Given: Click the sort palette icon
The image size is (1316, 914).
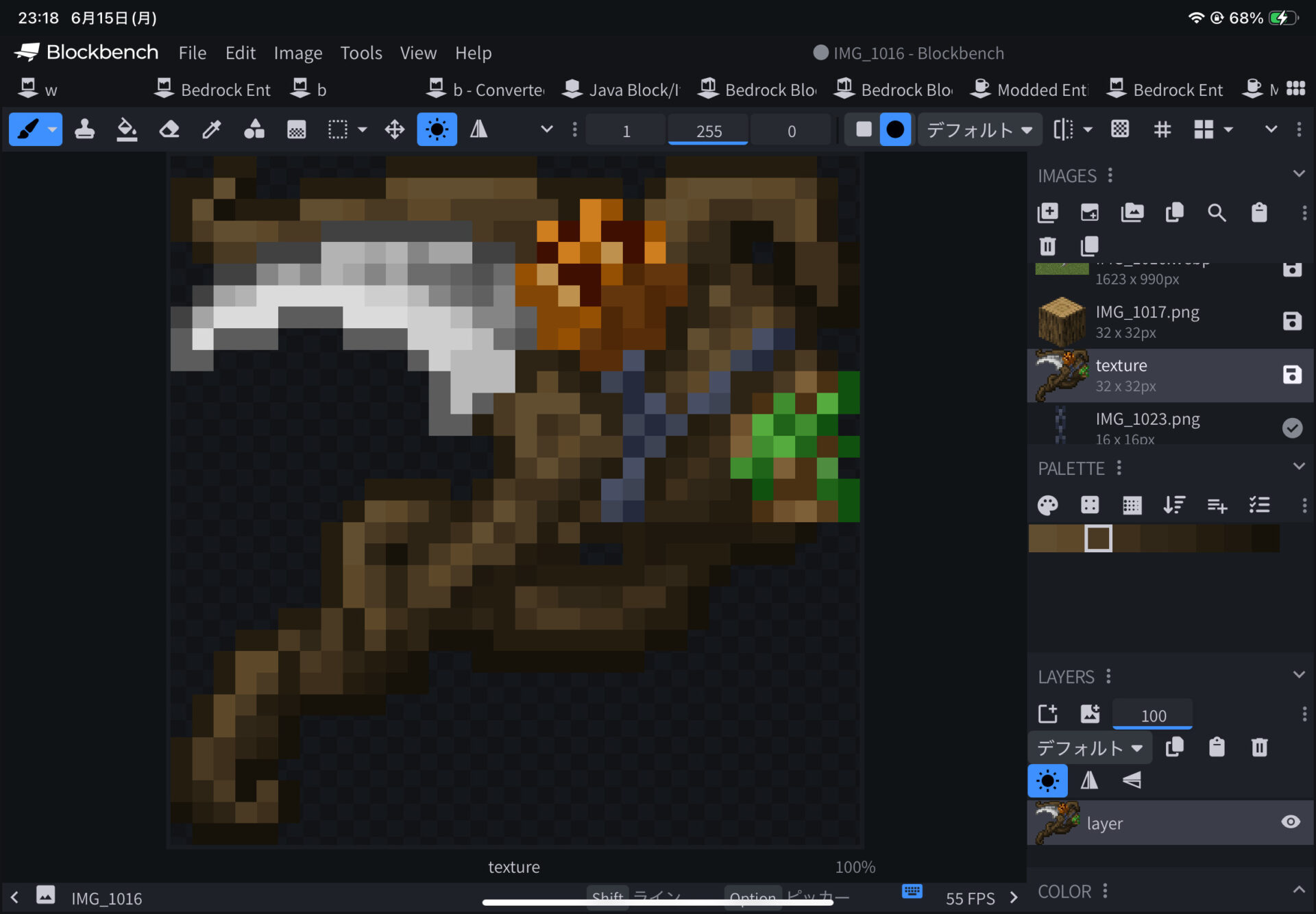Looking at the screenshot, I should 1174,506.
